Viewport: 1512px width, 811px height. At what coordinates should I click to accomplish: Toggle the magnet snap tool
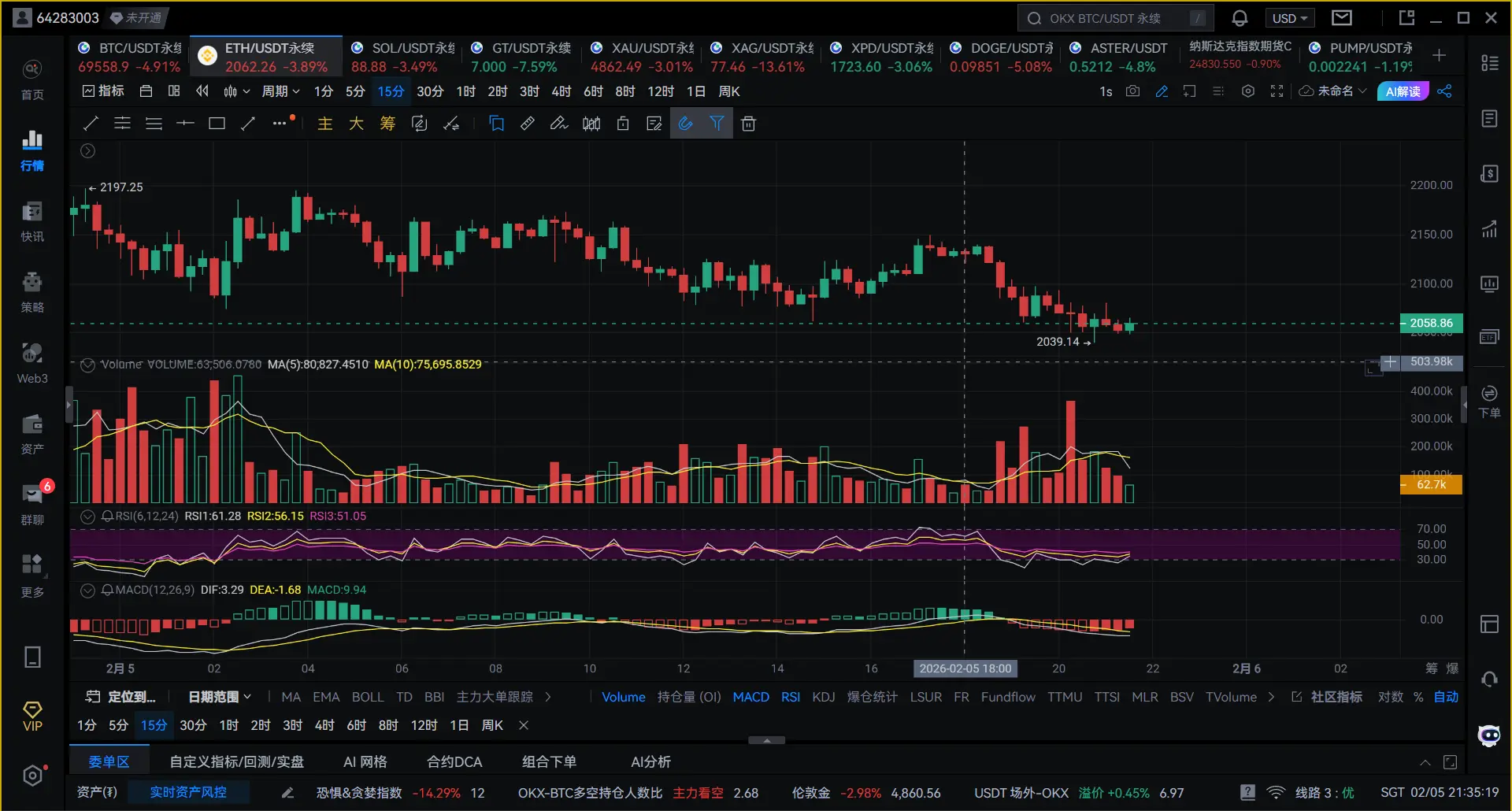686,124
